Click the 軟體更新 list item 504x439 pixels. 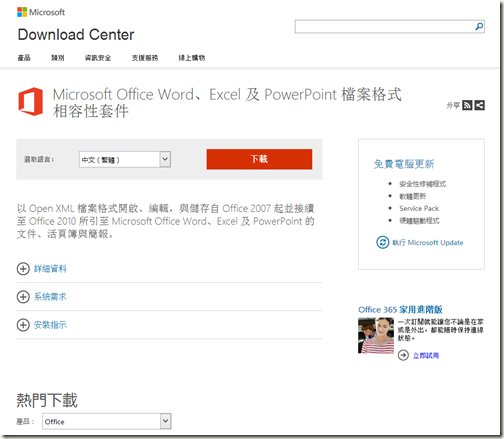[x=412, y=196]
